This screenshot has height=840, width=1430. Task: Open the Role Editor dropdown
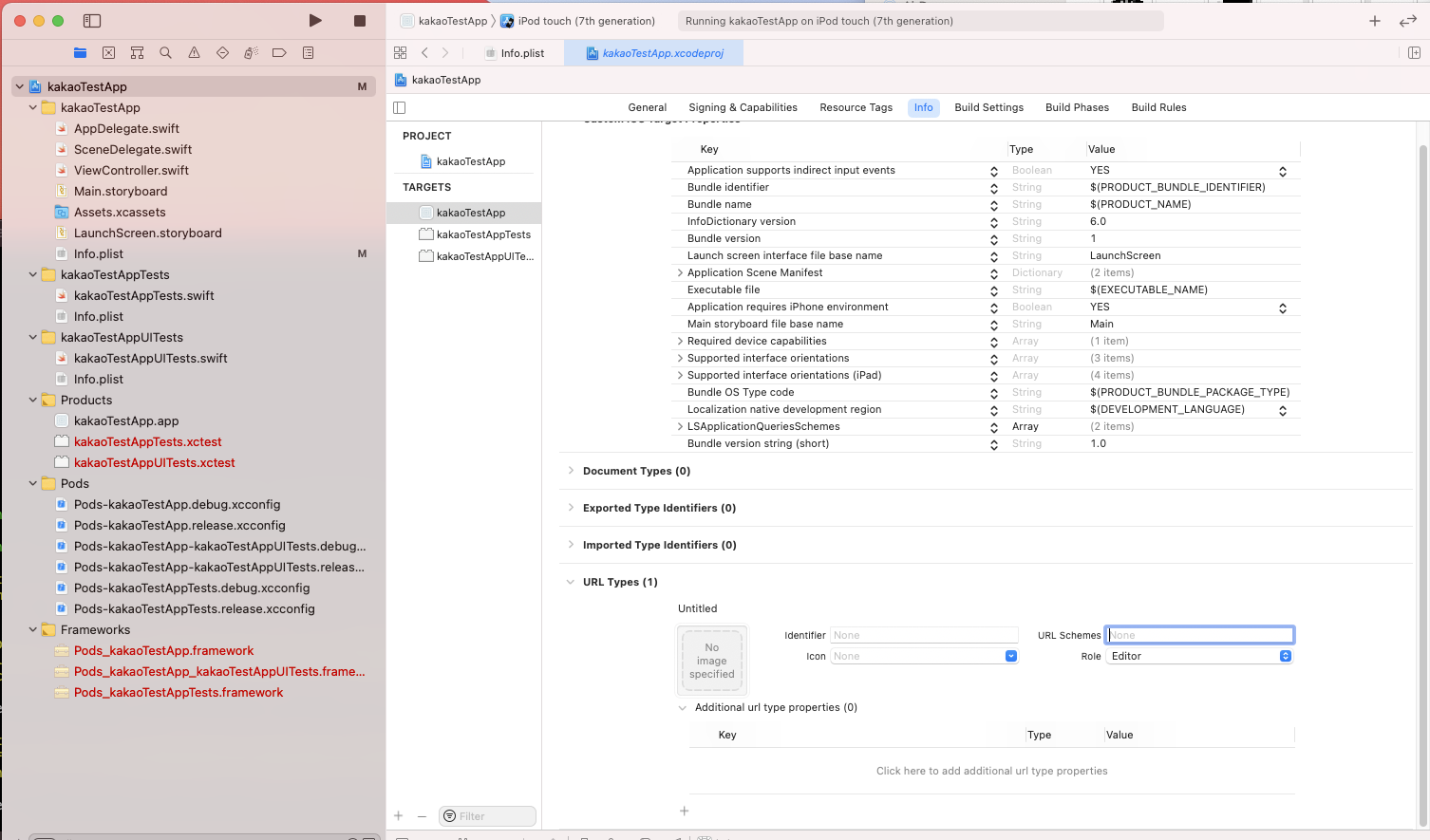[1200, 656]
